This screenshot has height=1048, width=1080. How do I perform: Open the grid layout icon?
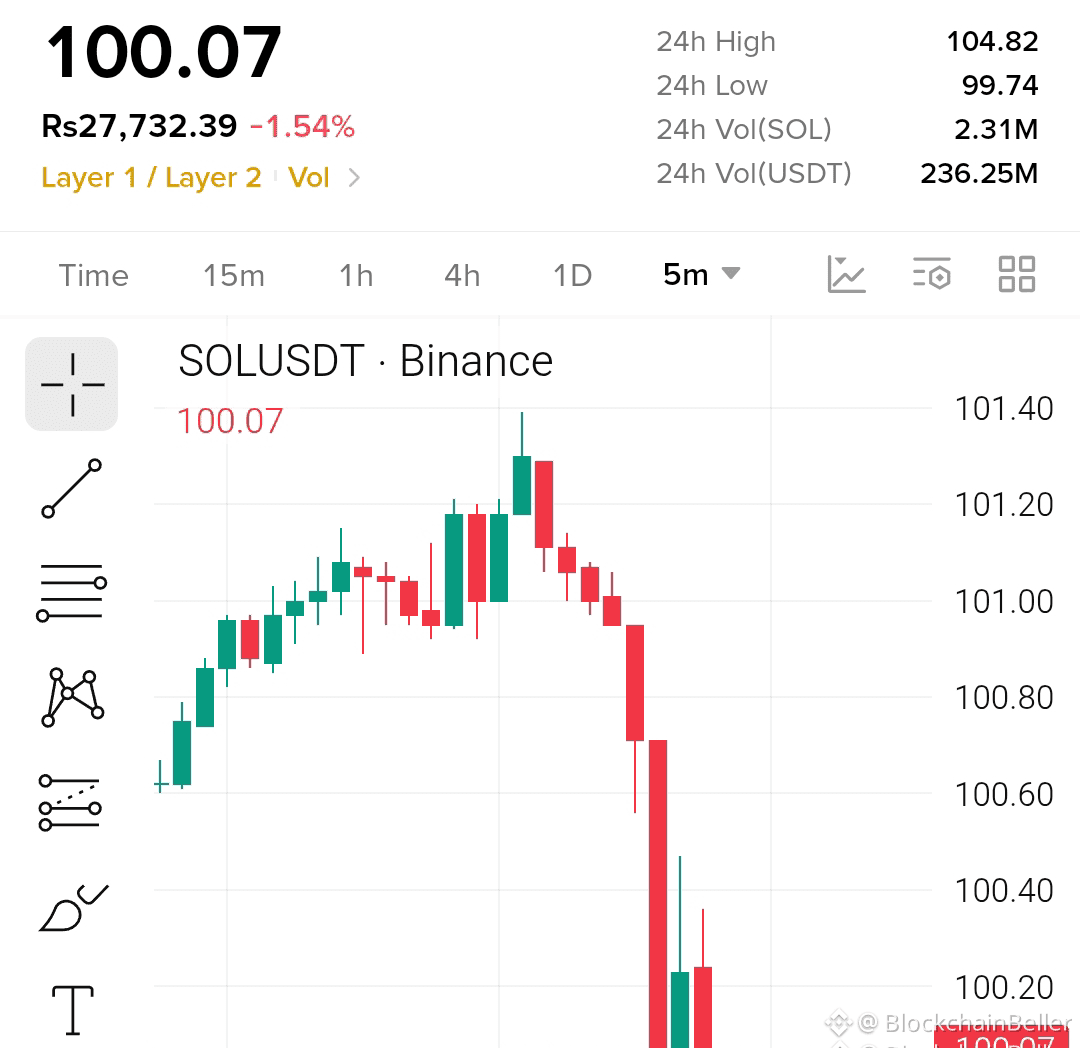click(1017, 274)
